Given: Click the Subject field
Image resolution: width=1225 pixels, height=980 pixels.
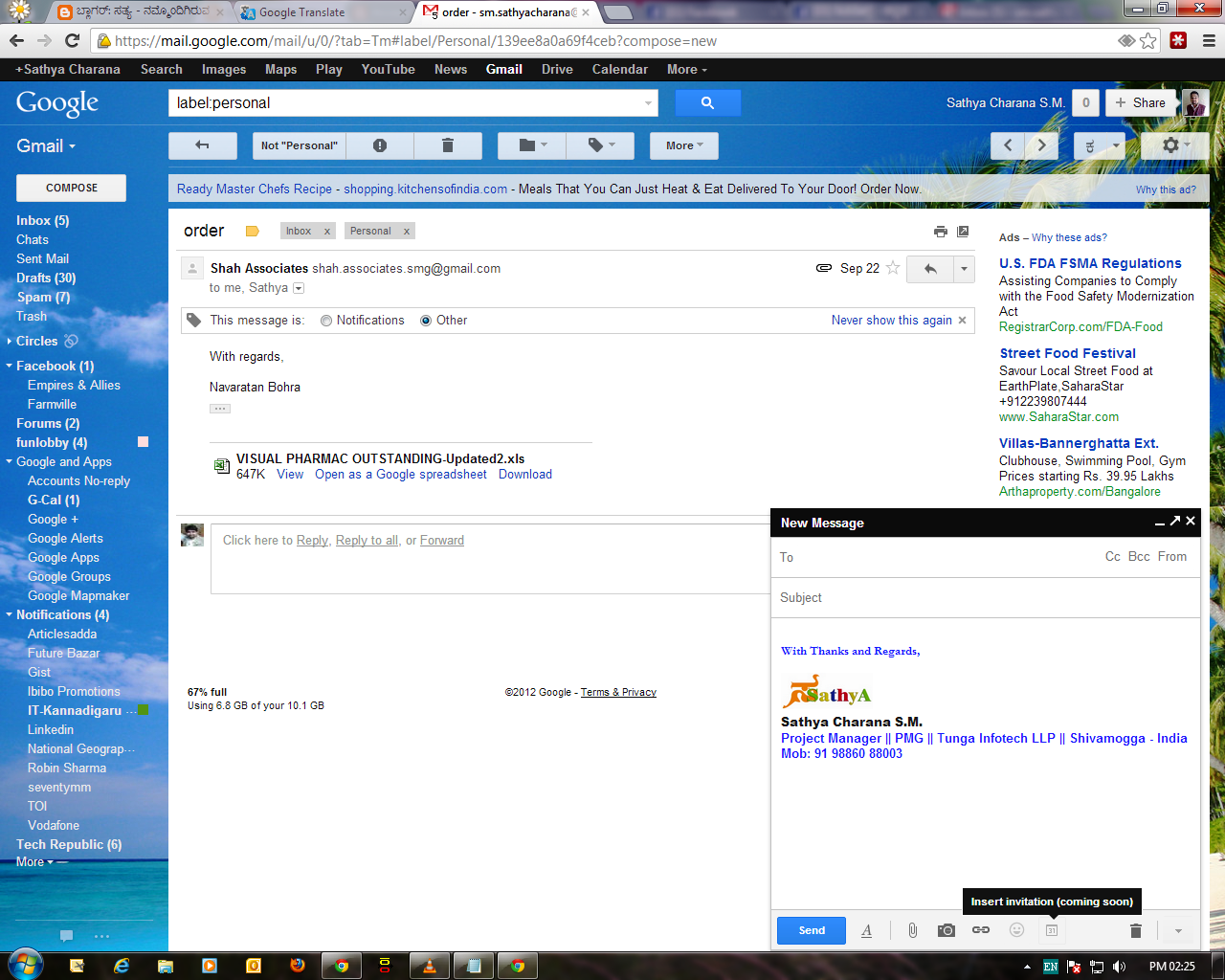Looking at the screenshot, I should click(x=986, y=598).
